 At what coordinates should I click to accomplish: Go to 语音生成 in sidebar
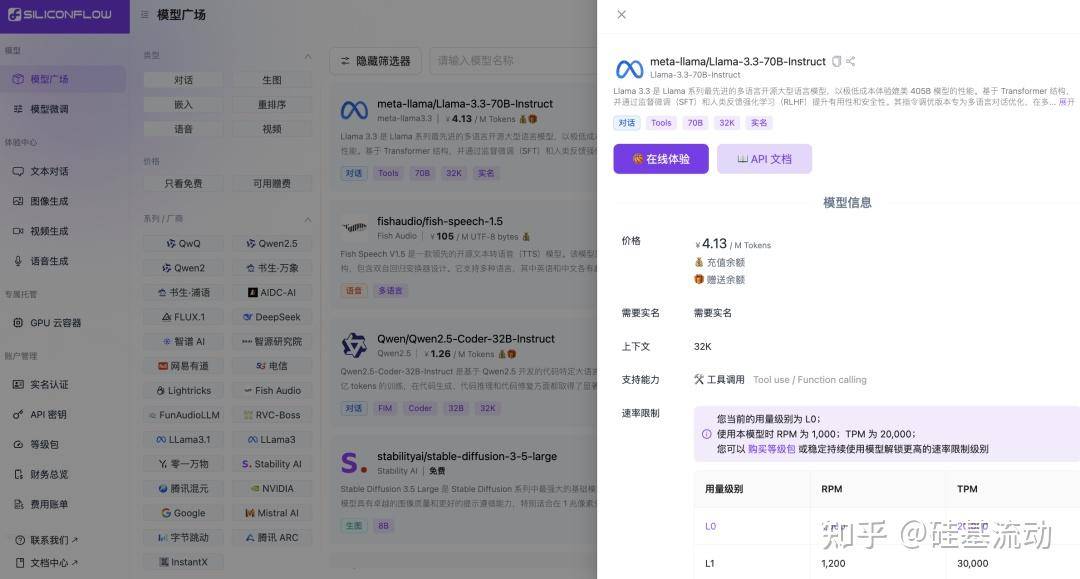pos(63,261)
